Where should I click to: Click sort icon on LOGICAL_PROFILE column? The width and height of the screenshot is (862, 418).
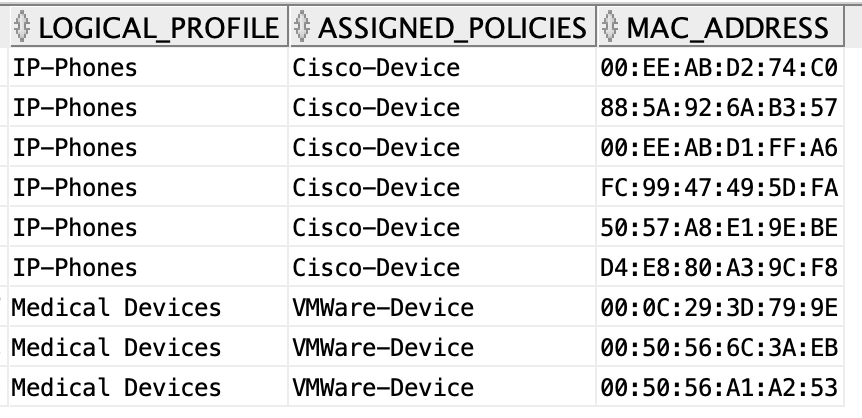click(x=22, y=26)
